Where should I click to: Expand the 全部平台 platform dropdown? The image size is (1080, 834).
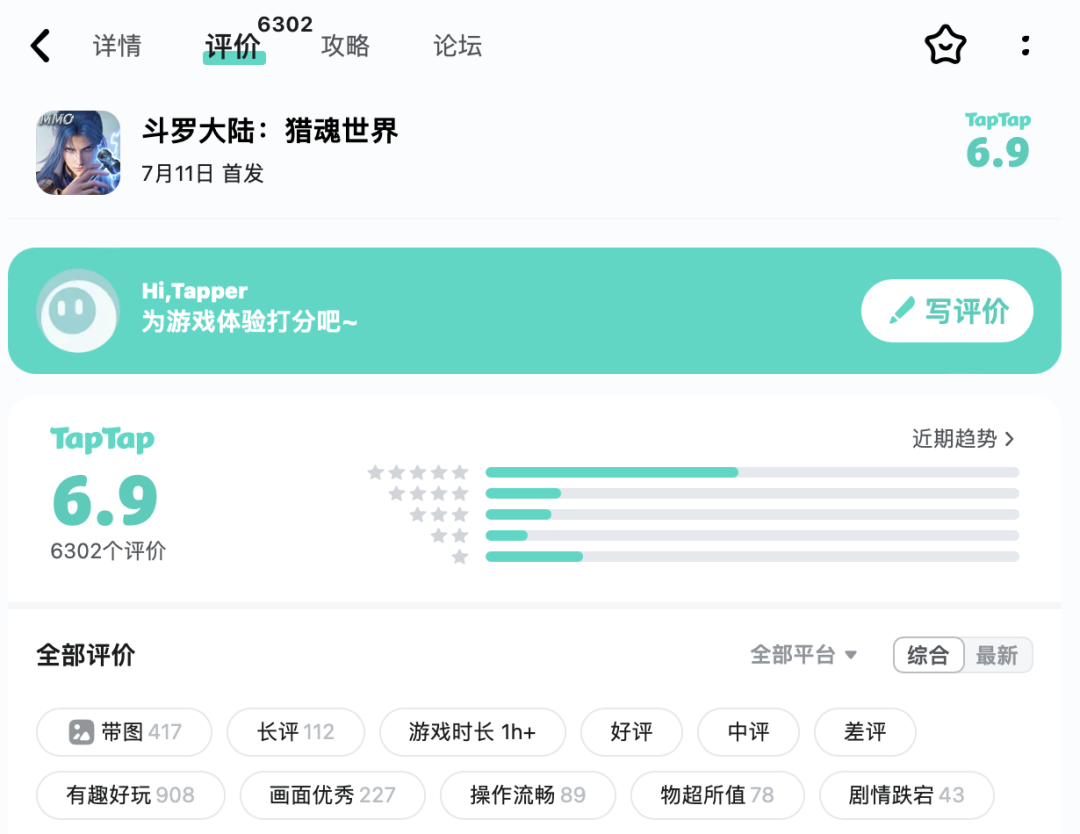(804, 656)
